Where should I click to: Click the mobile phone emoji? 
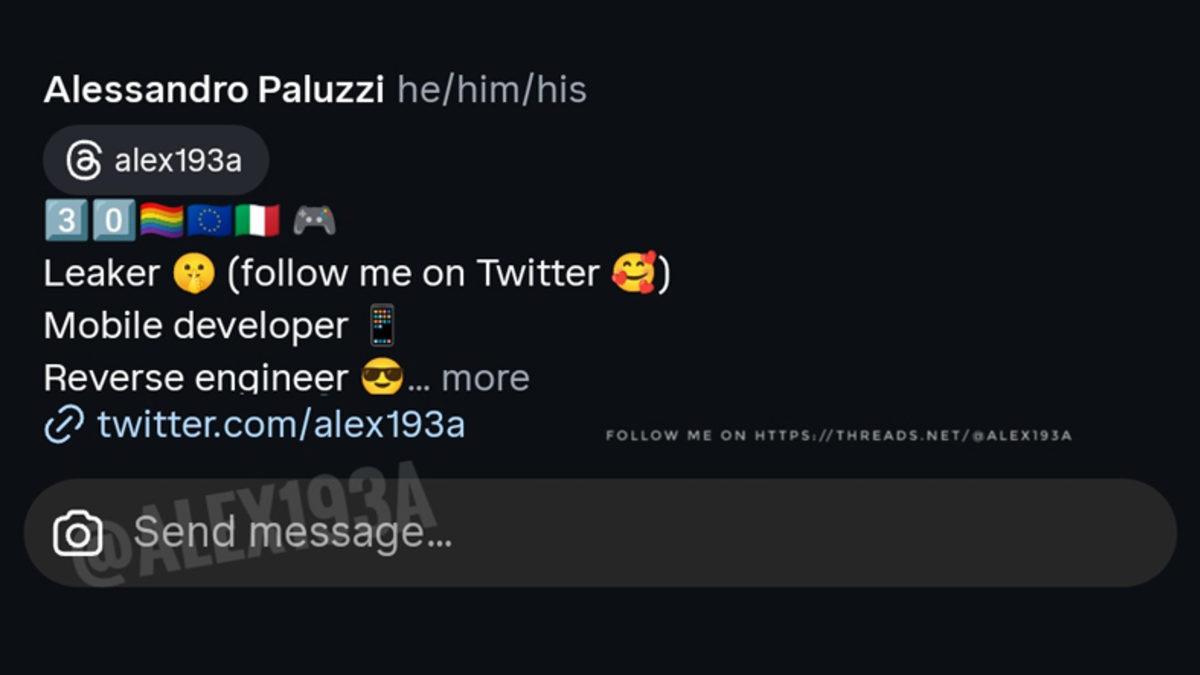[382, 326]
